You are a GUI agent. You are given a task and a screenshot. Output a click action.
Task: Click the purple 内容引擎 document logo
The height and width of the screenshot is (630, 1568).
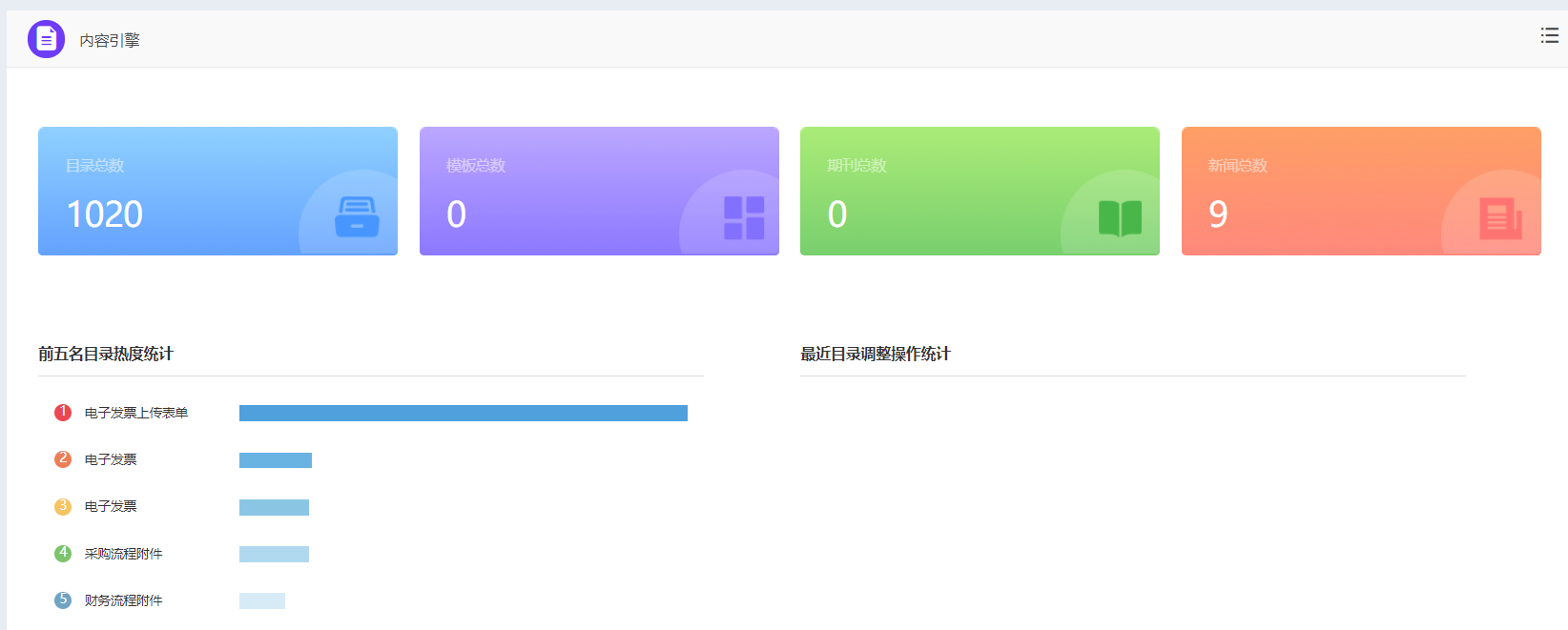[x=47, y=39]
